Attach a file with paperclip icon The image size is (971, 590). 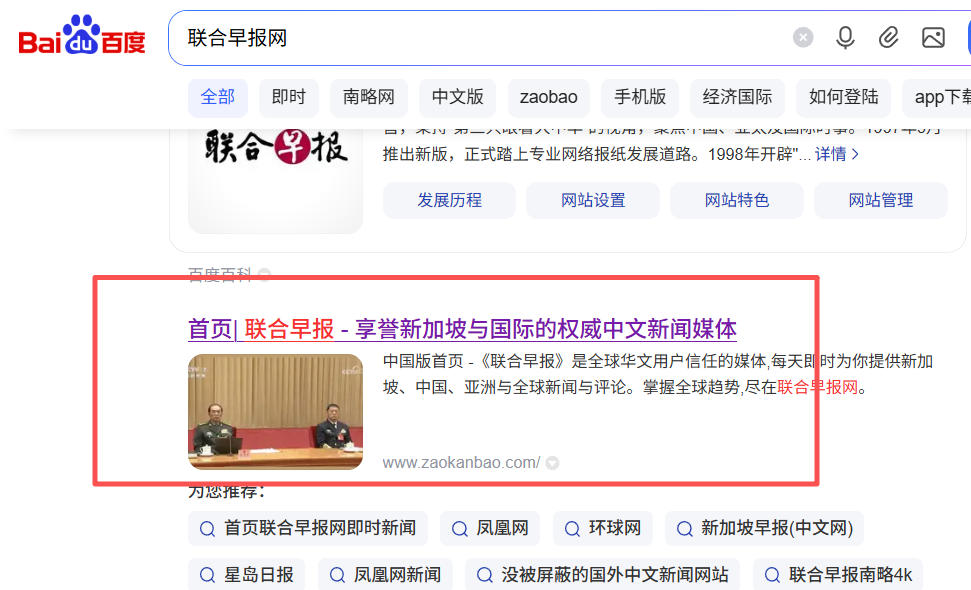(x=889, y=38)
